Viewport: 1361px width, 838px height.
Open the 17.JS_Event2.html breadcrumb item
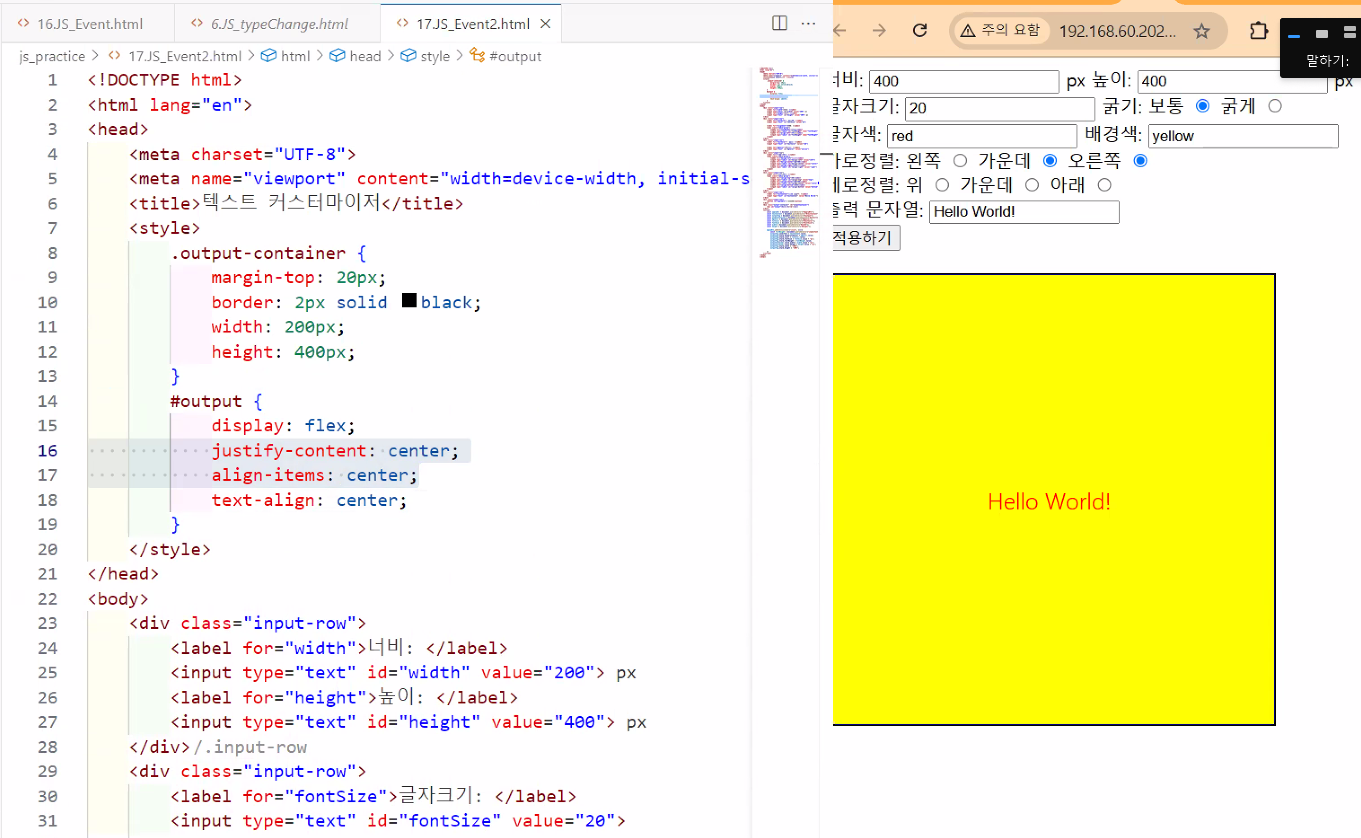pos(175,56)
